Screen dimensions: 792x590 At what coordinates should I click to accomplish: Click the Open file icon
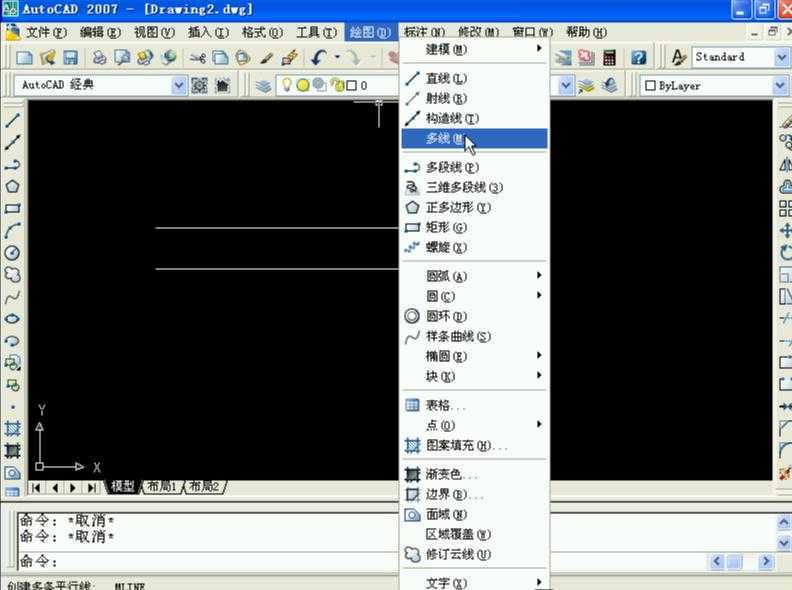pyautogui.click(x=47, y=58)
